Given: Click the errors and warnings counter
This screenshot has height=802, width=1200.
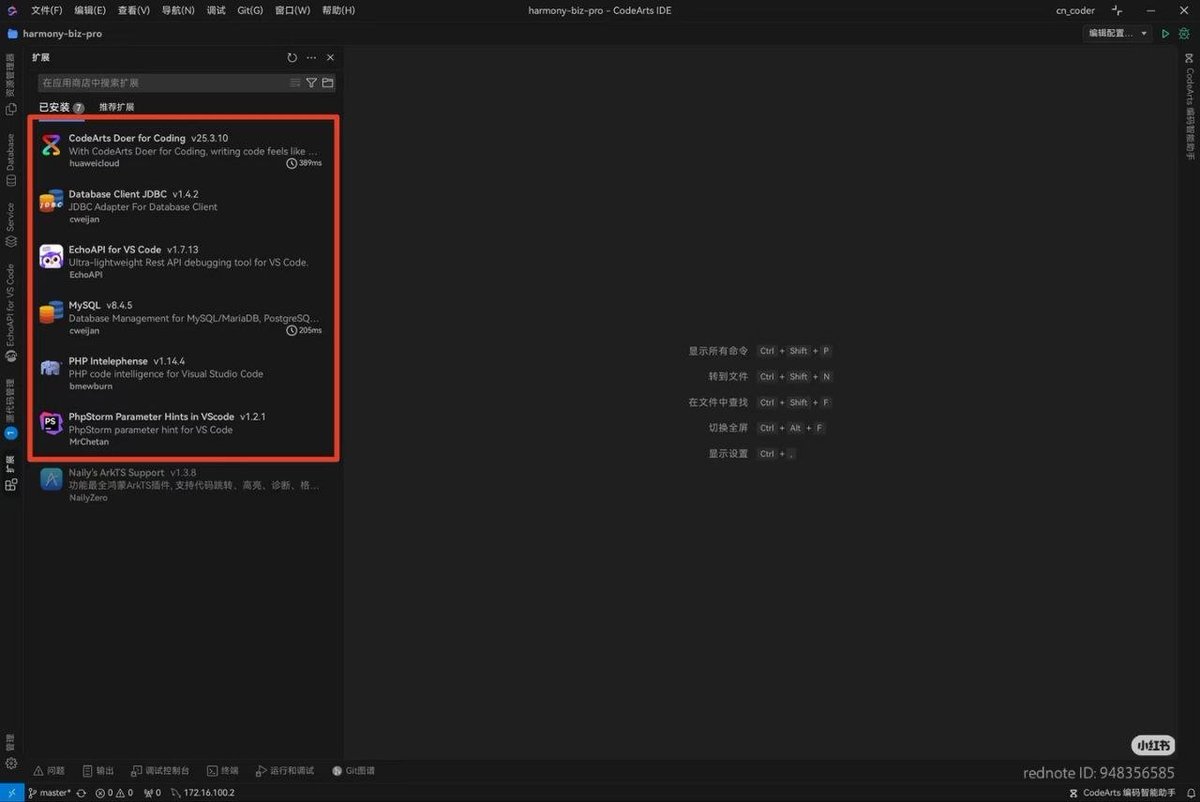Looking at the screenshot, I should pos(114,793).
